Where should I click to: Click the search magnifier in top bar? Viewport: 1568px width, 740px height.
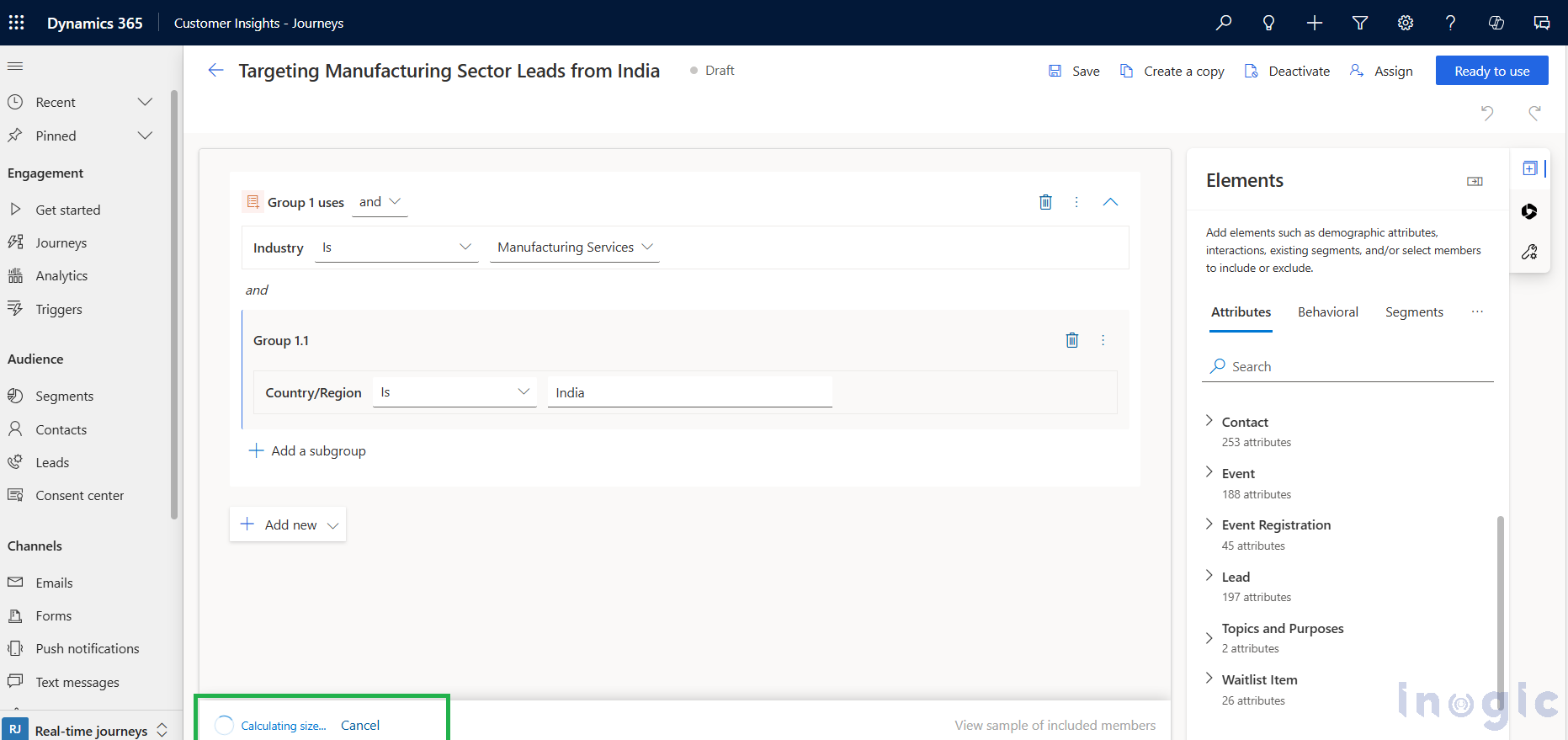(x=1224, y=23)
